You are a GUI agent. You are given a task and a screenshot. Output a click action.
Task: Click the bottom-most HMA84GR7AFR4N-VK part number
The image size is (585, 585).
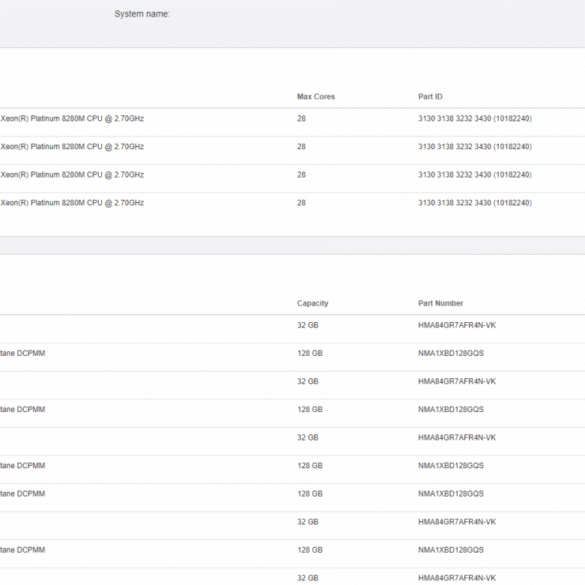(457, 578)
